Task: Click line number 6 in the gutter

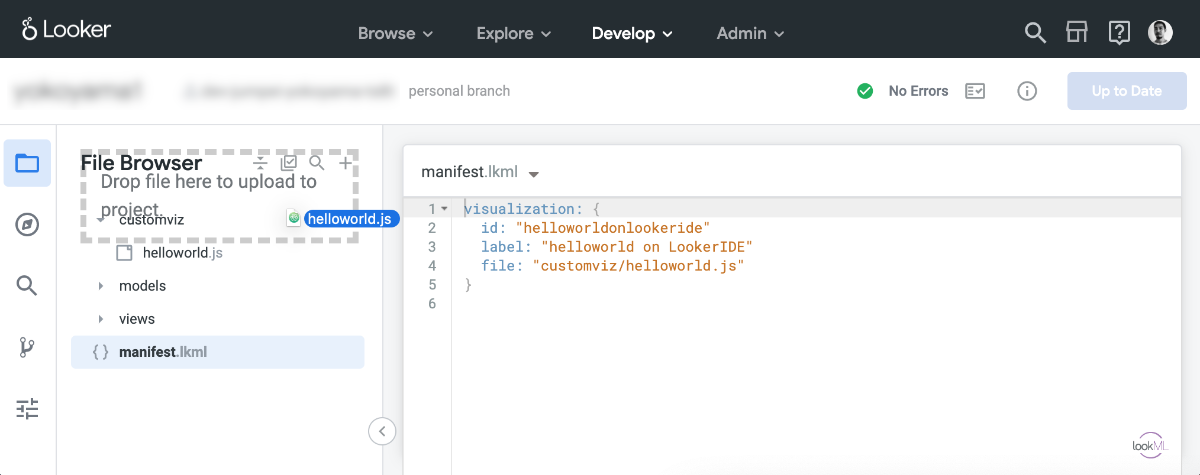Action: pyautogui.click(x=432, y=304)
